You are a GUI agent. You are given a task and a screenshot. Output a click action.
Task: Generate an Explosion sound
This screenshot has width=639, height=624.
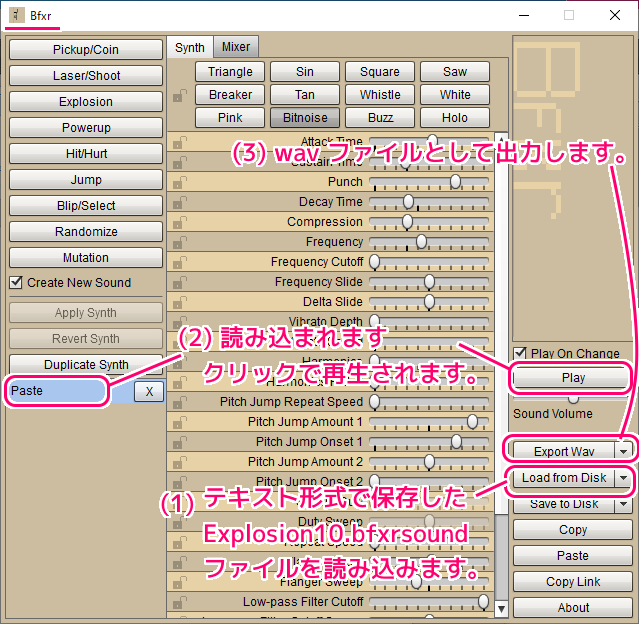point(86,102)
